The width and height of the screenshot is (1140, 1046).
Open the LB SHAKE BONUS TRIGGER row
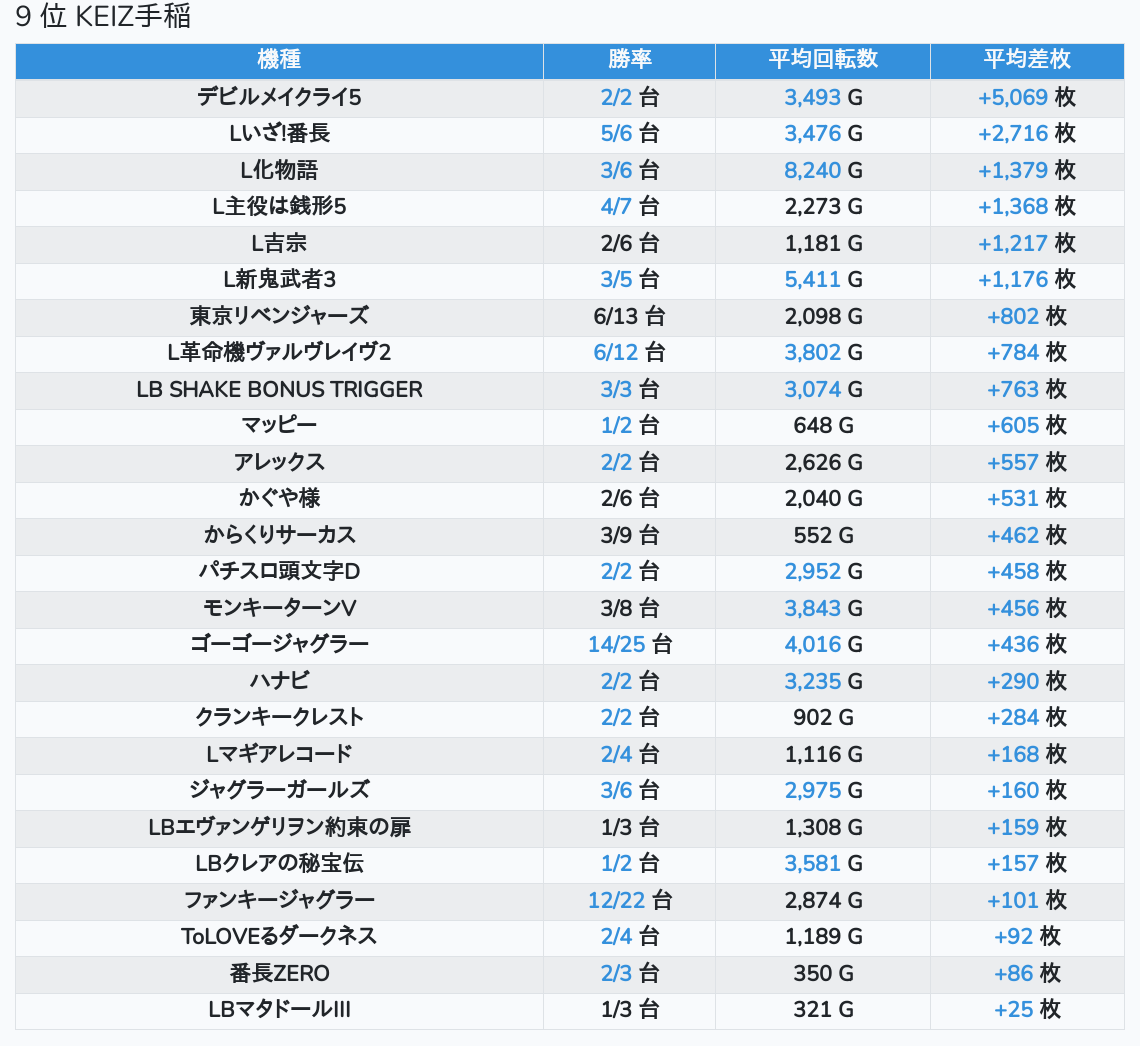pos(279,389)
